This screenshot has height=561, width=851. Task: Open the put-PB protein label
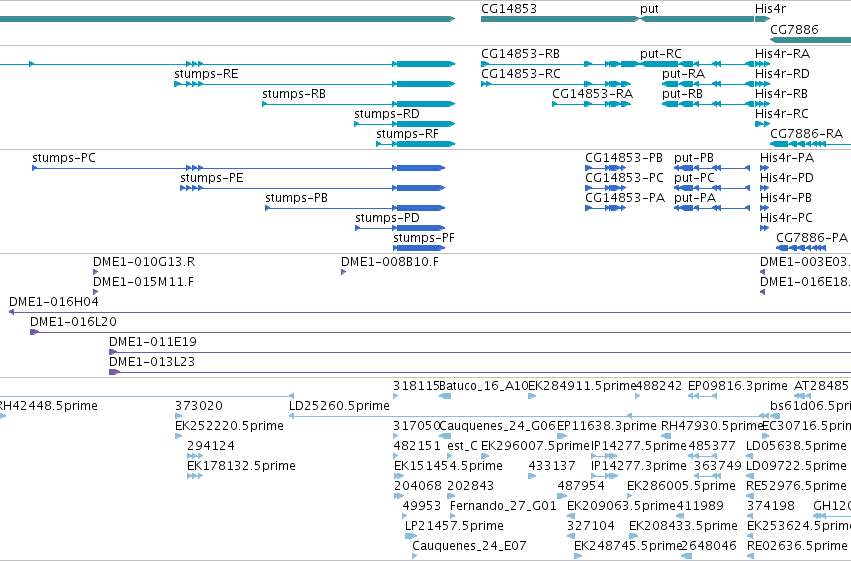[694, 158]
